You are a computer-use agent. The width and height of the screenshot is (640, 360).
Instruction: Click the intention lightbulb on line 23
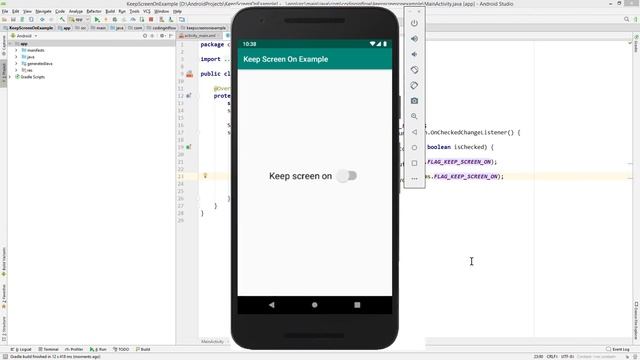pos(205,176)
